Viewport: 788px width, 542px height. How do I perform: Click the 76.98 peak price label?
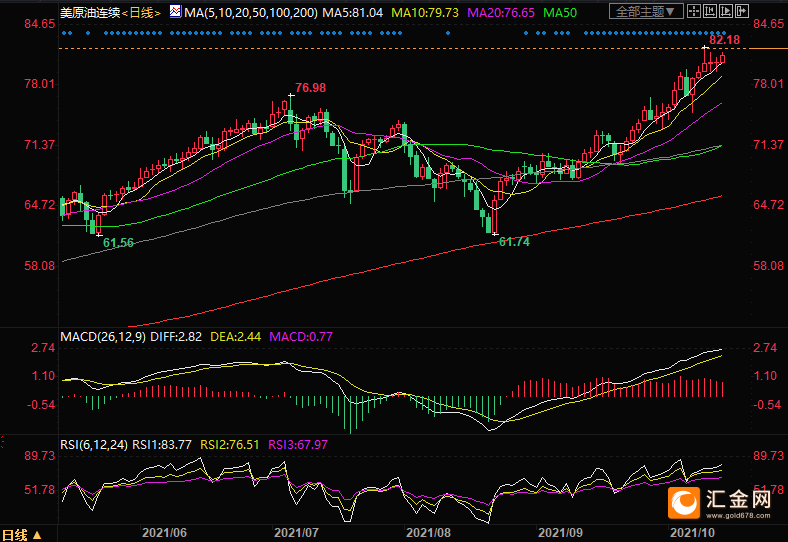[311, 87]
